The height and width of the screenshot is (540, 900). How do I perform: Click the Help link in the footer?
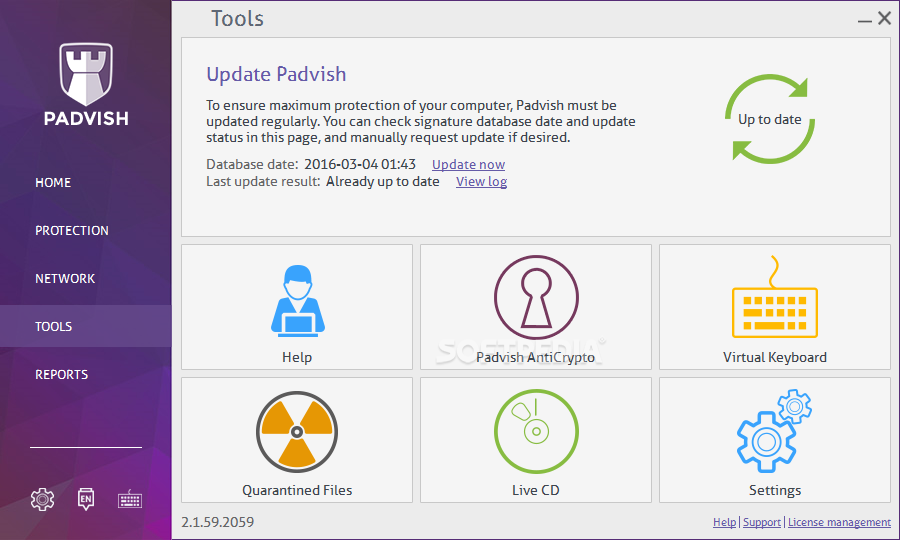(x=724, y=522)
